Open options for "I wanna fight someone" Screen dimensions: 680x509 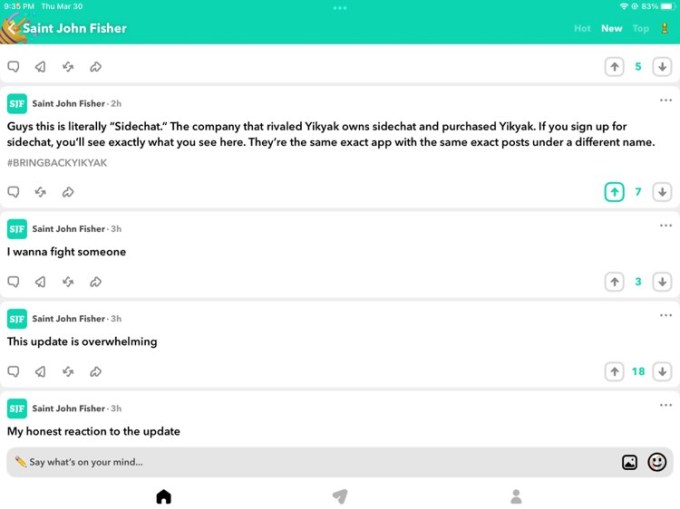(666, 225)
